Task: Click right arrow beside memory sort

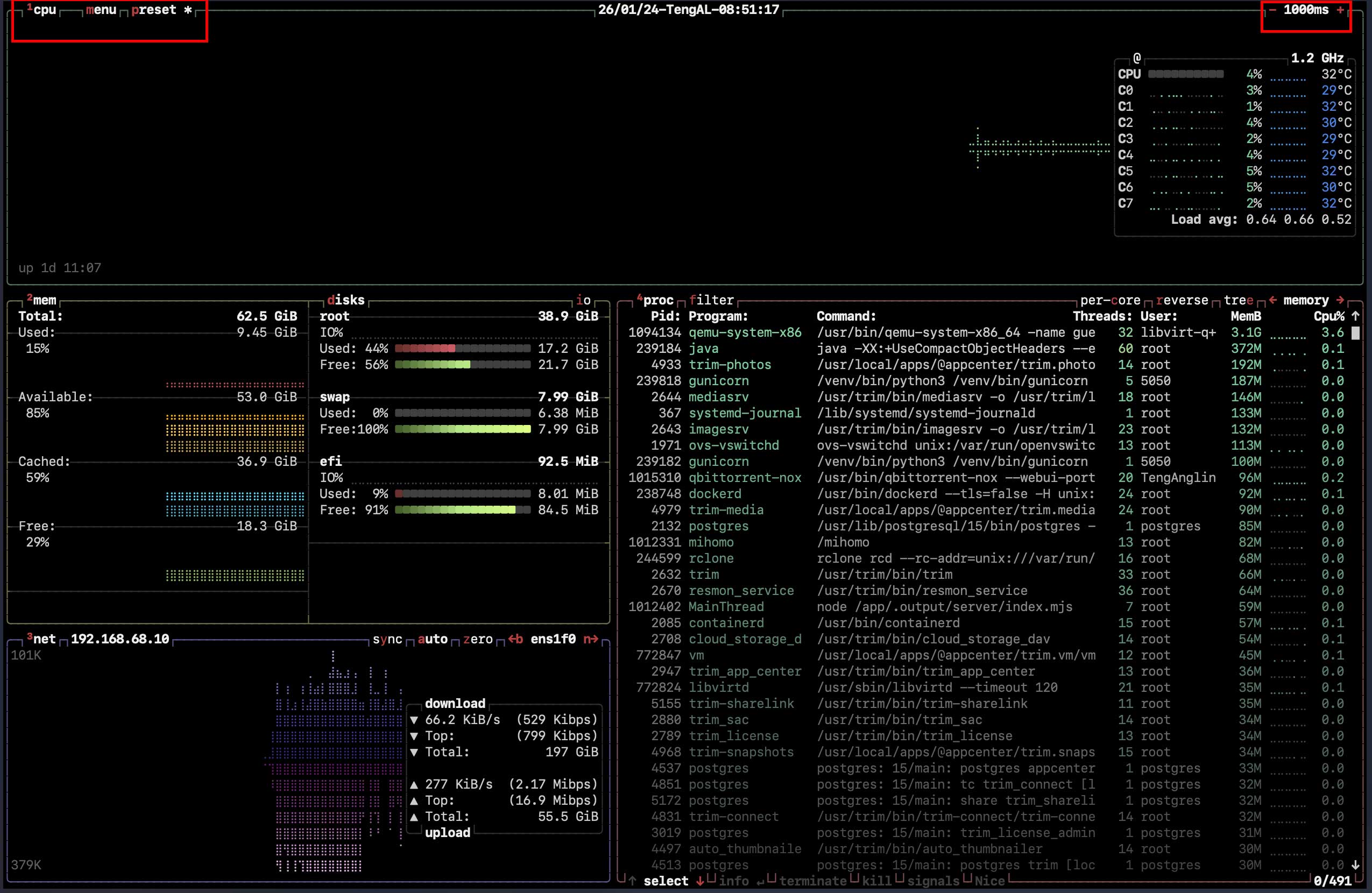Action: click(1340, 300)
